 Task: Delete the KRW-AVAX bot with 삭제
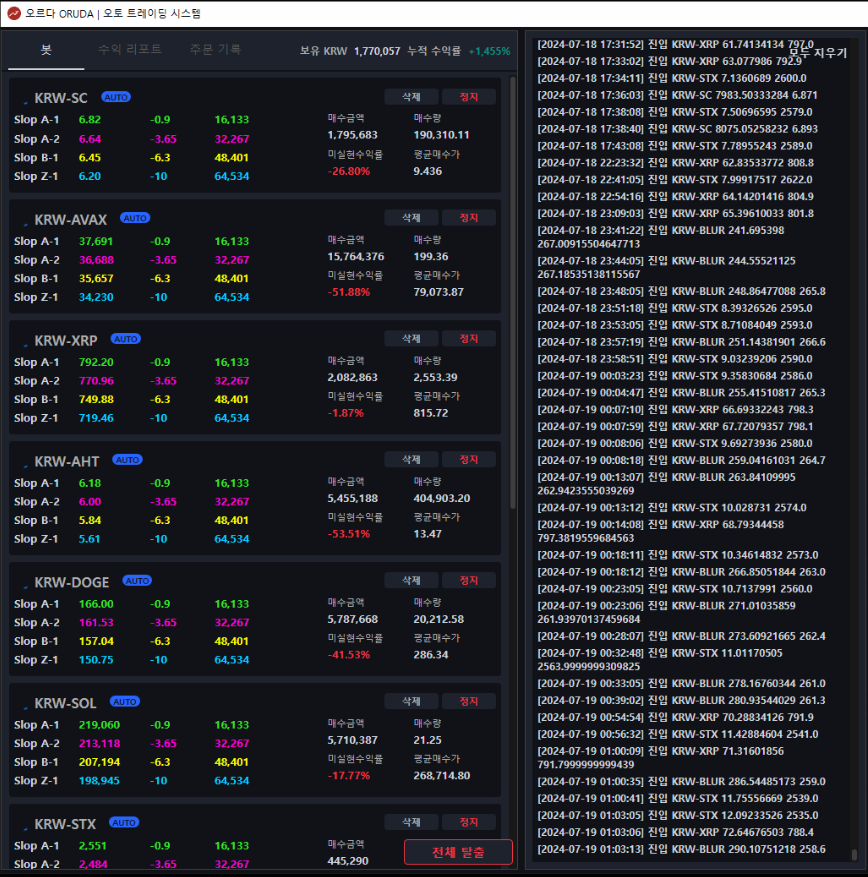point(411,218)
